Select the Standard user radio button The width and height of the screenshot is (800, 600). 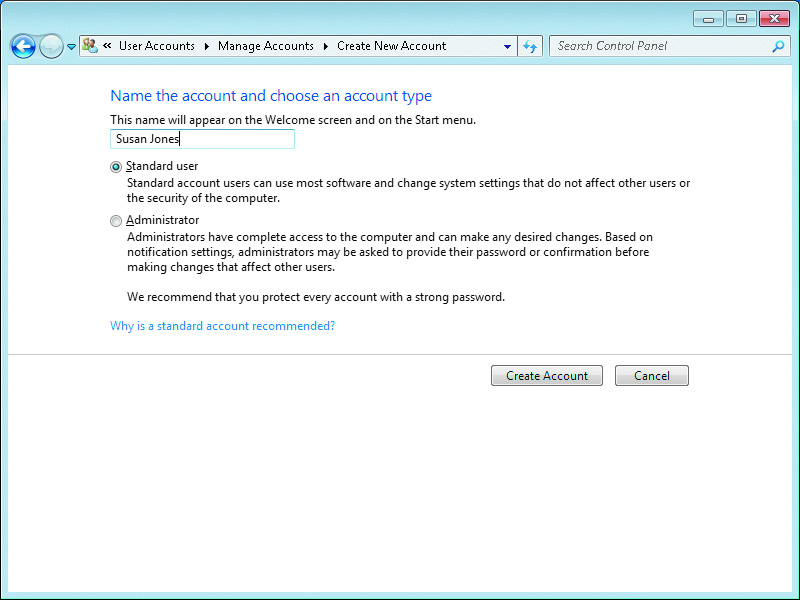pos(116,167)
